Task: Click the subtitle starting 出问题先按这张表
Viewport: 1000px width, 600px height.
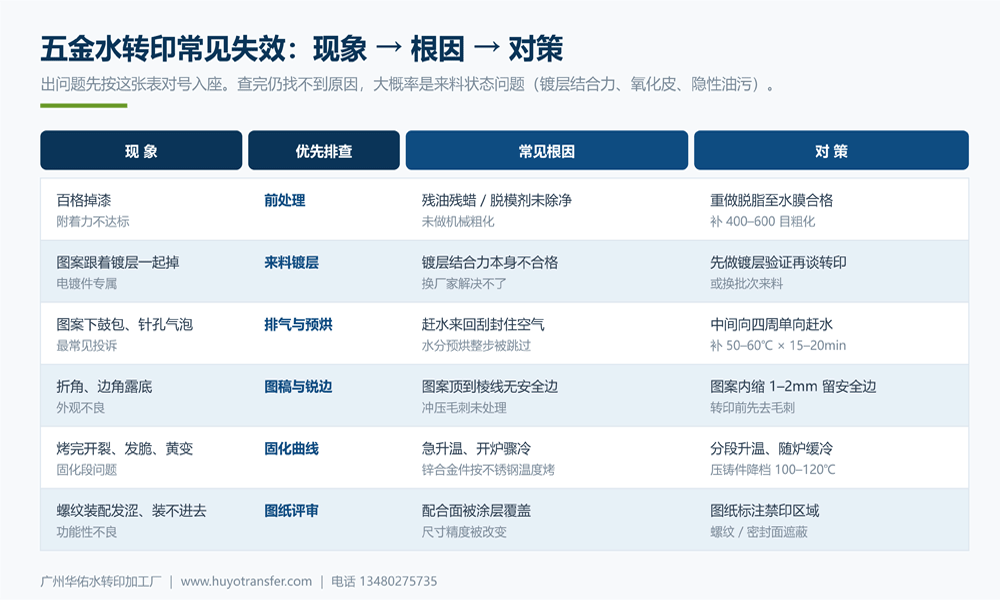Action: click(408, 84)
